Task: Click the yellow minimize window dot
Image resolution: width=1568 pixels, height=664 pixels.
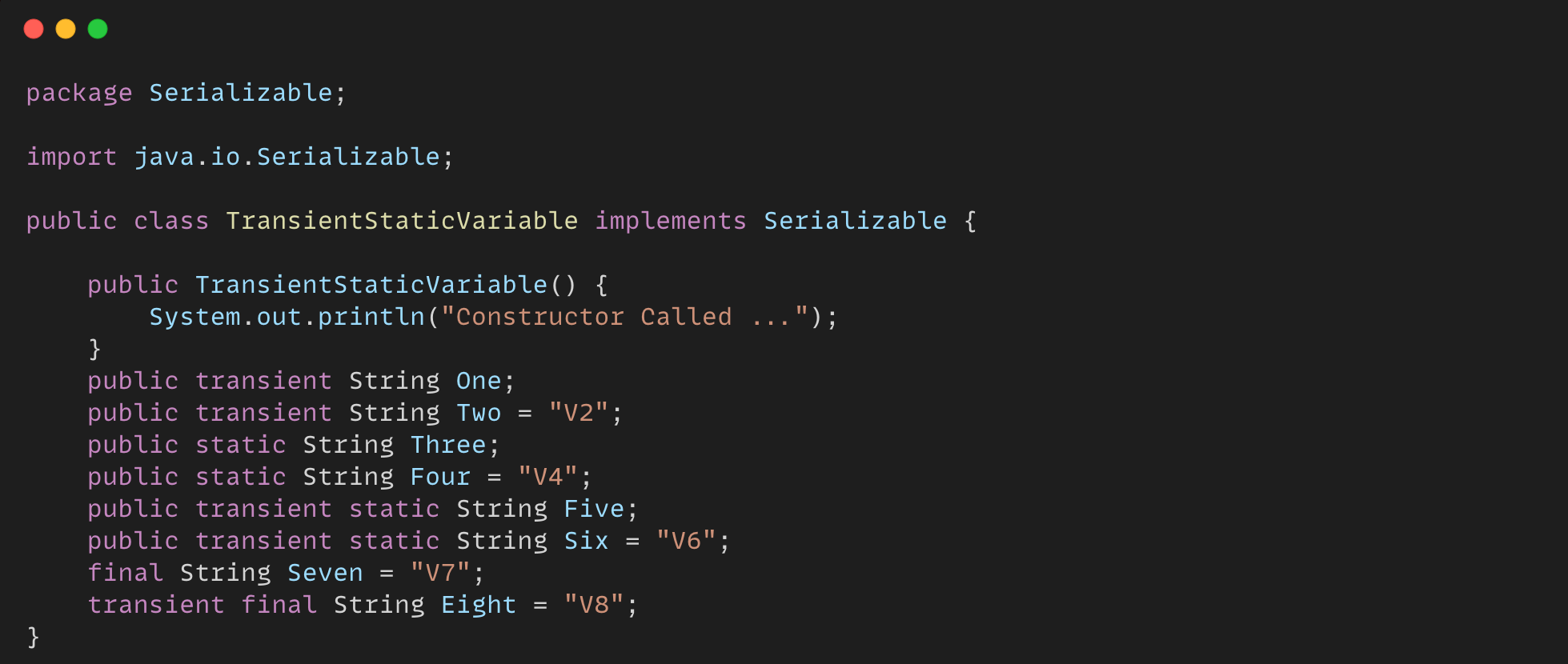Action: coord(66,30)
